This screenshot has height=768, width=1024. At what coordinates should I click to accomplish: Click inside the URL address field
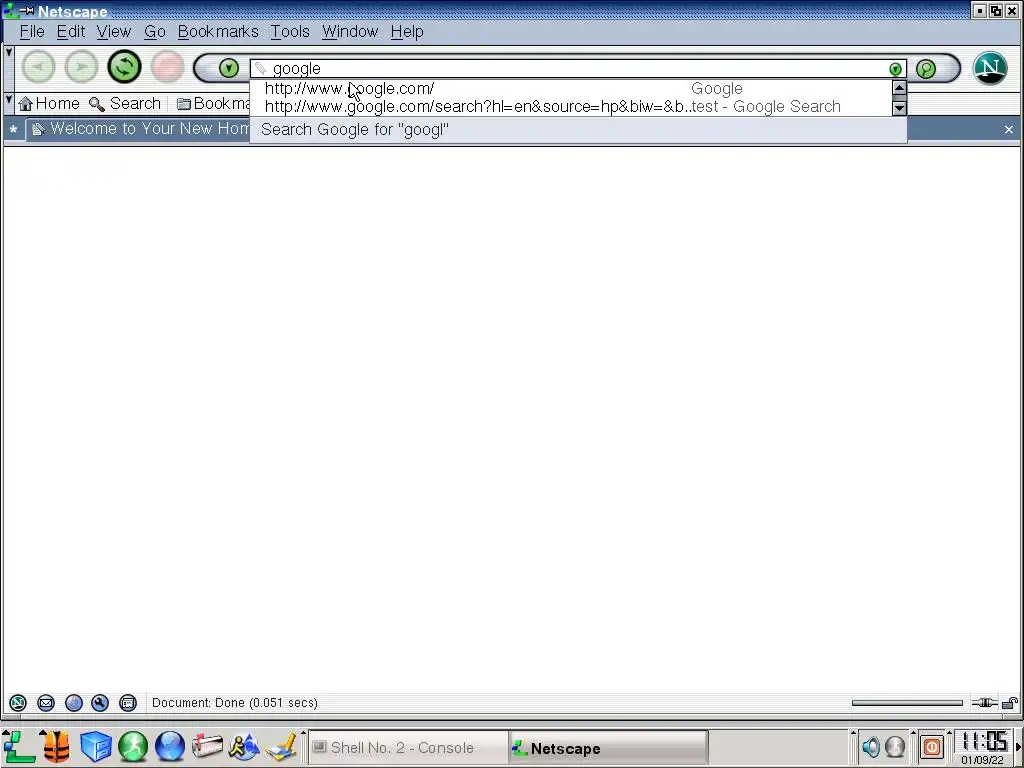[x=578, y=69]
